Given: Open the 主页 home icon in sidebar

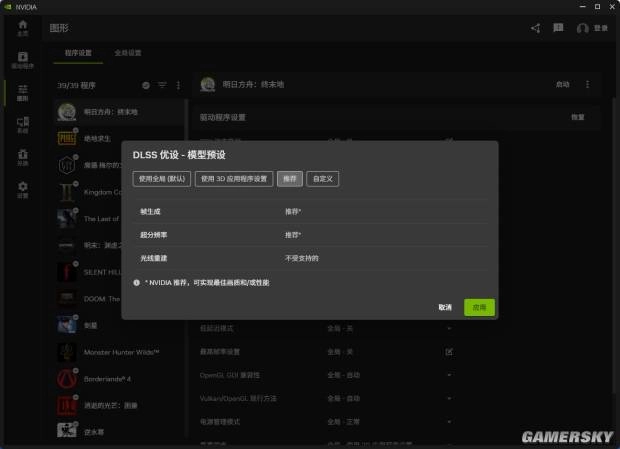Looking at the screenshot, I should [x=23, y=29].
